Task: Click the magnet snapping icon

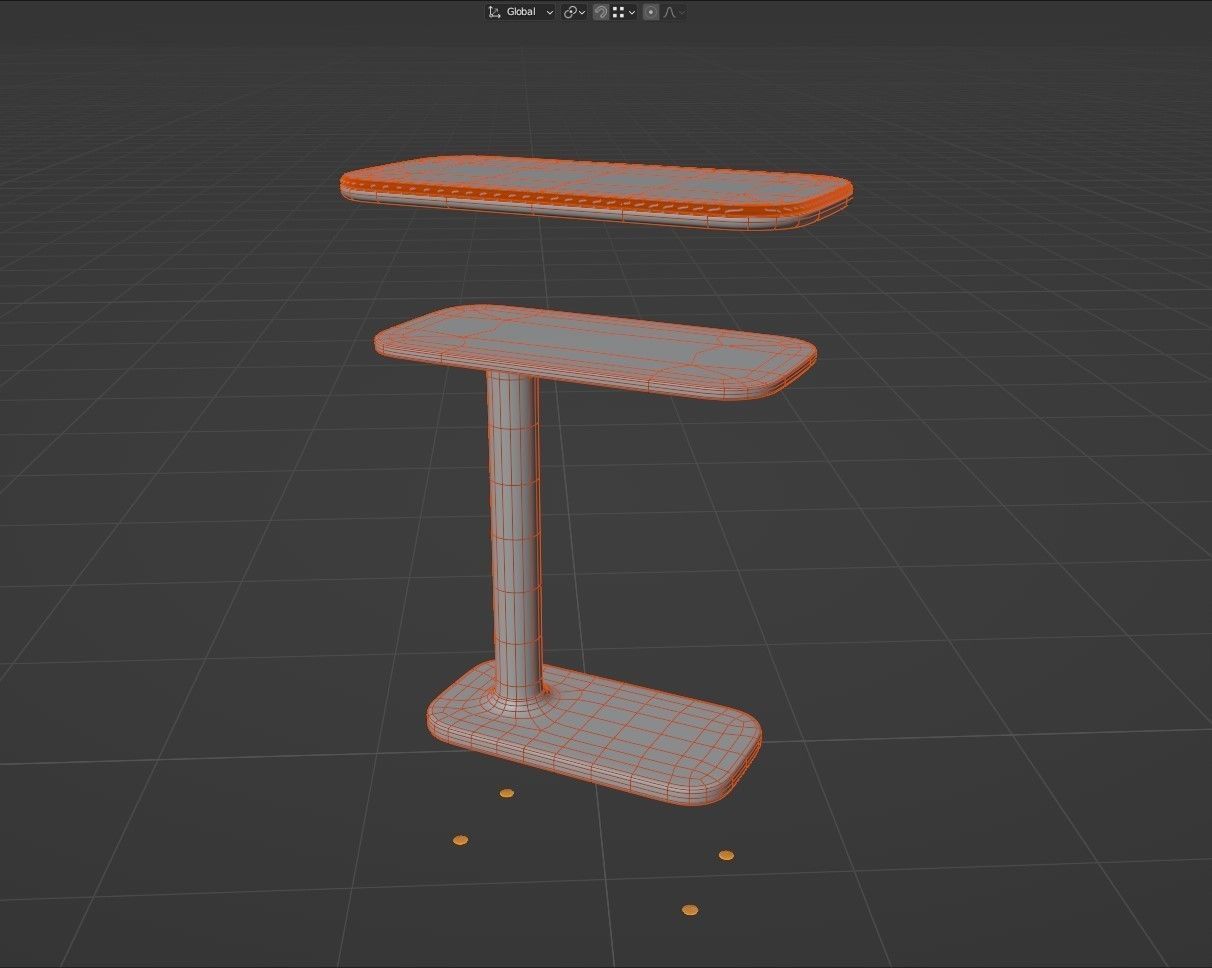Action: click(x=598, y=11)
